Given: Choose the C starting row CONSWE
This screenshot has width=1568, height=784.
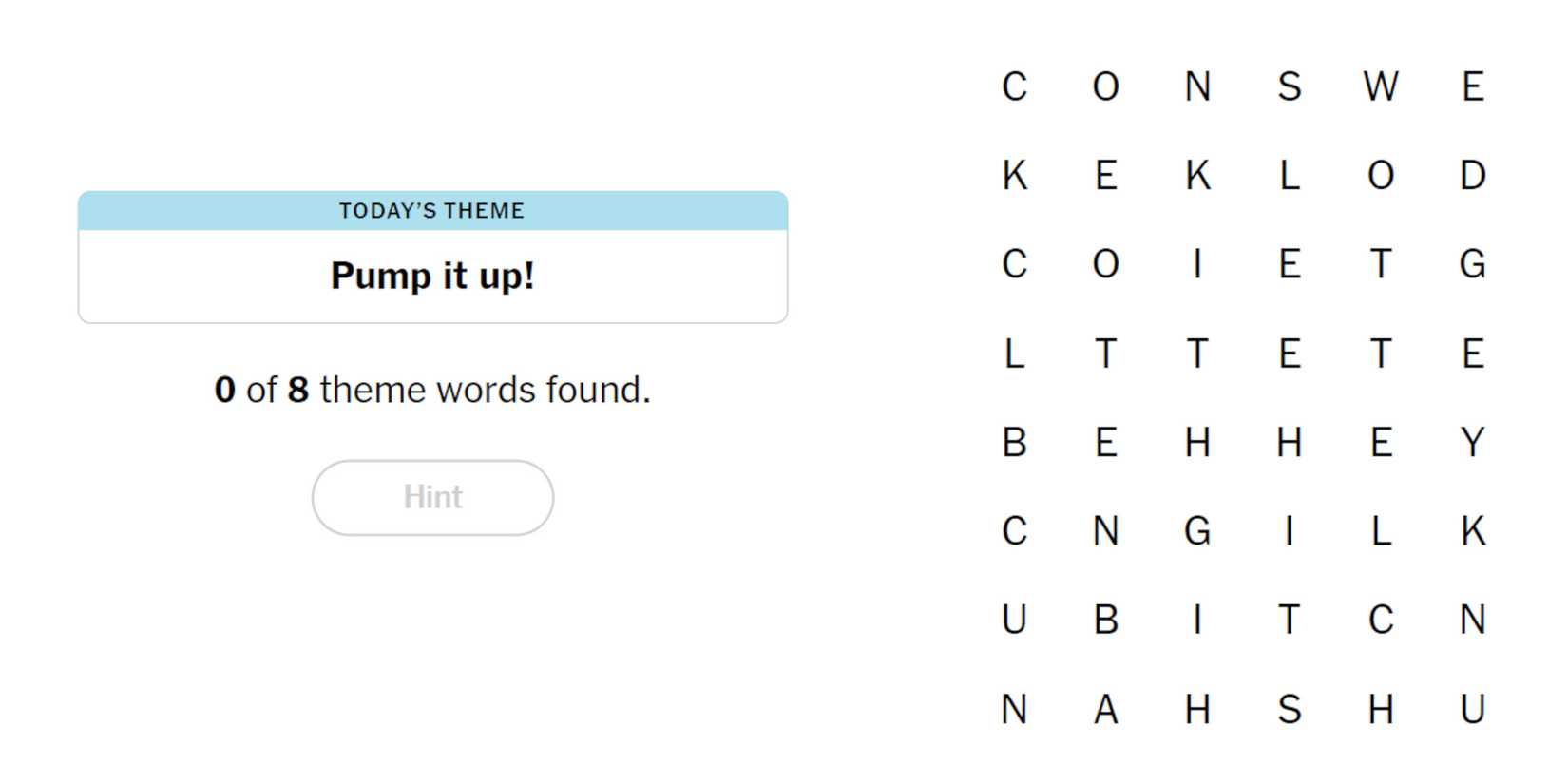Looking at the screenshot, I should 1014,86.
